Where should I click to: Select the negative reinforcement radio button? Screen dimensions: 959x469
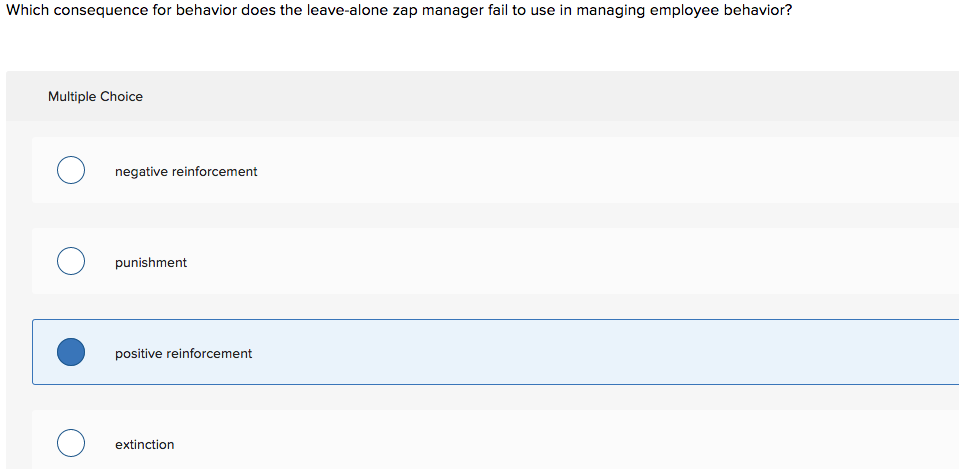[70, 171]
